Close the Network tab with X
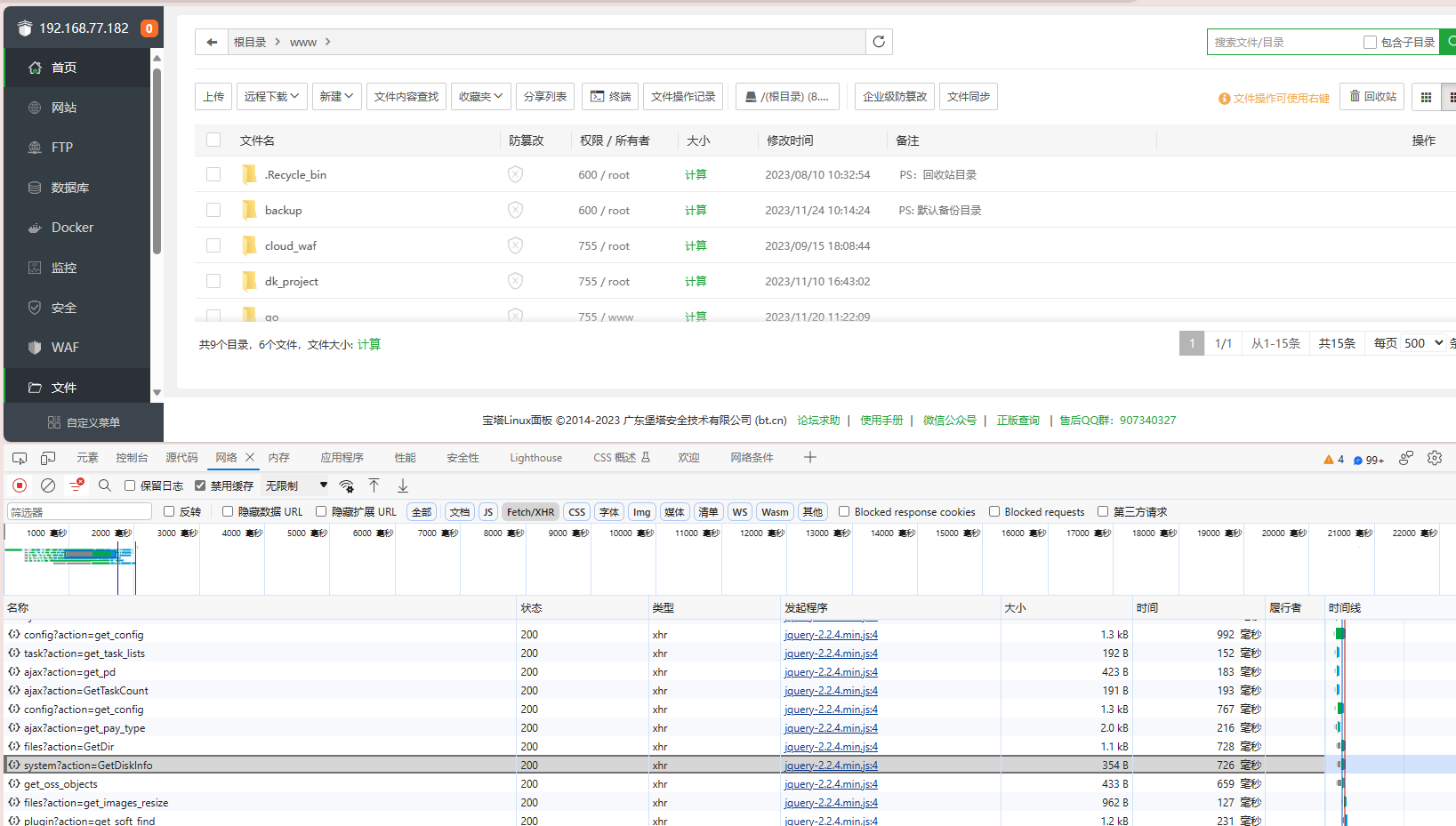The image size is (1456, 826). click(250, 457)
